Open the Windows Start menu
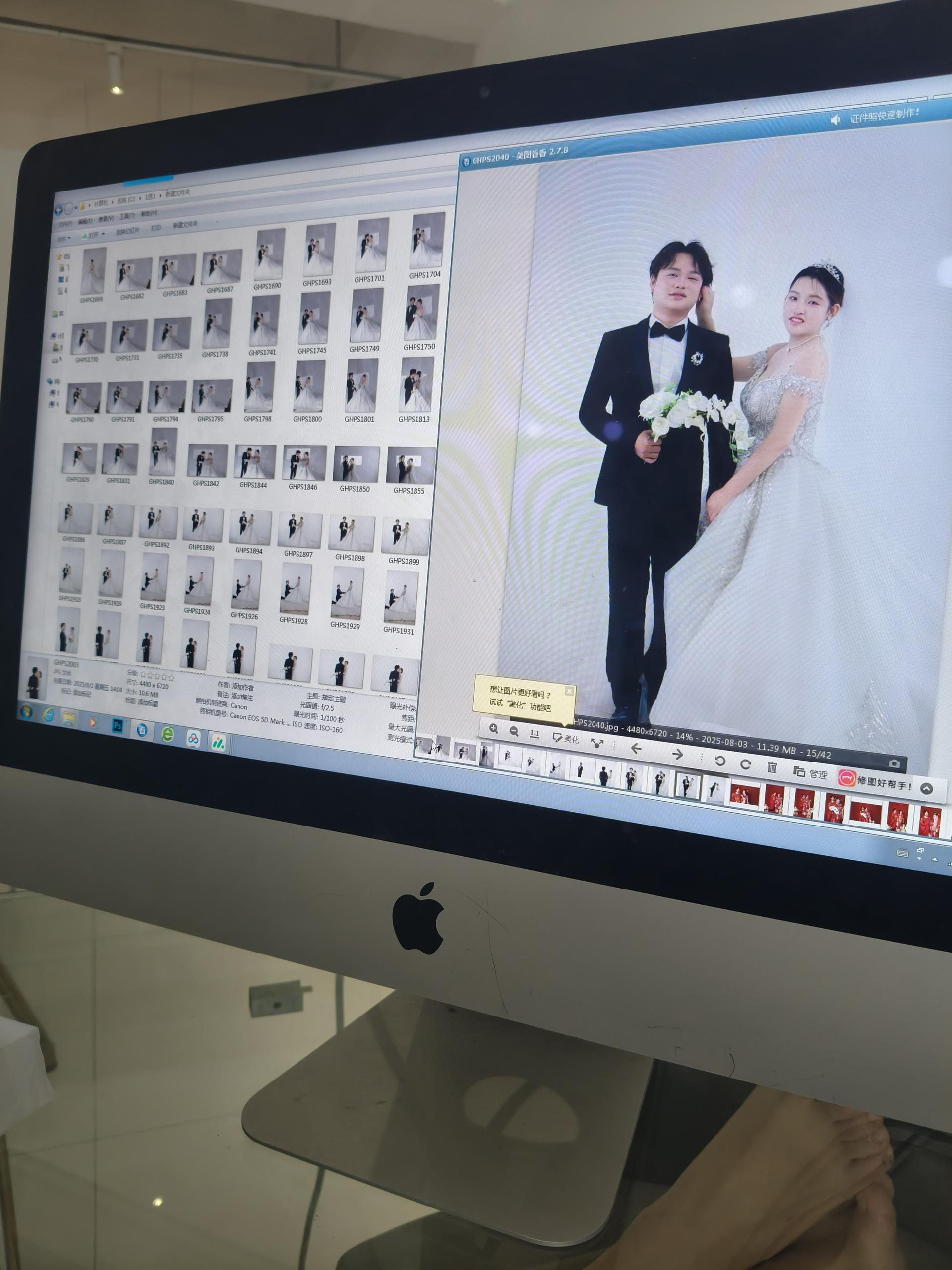This screenshot has height=1270, width=952. tap(26, 712)
